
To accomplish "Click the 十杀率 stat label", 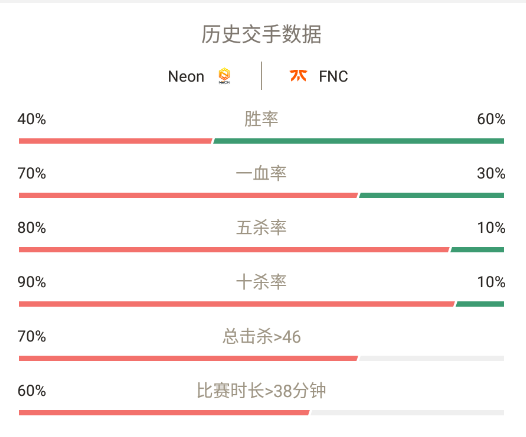I will 261,282.
